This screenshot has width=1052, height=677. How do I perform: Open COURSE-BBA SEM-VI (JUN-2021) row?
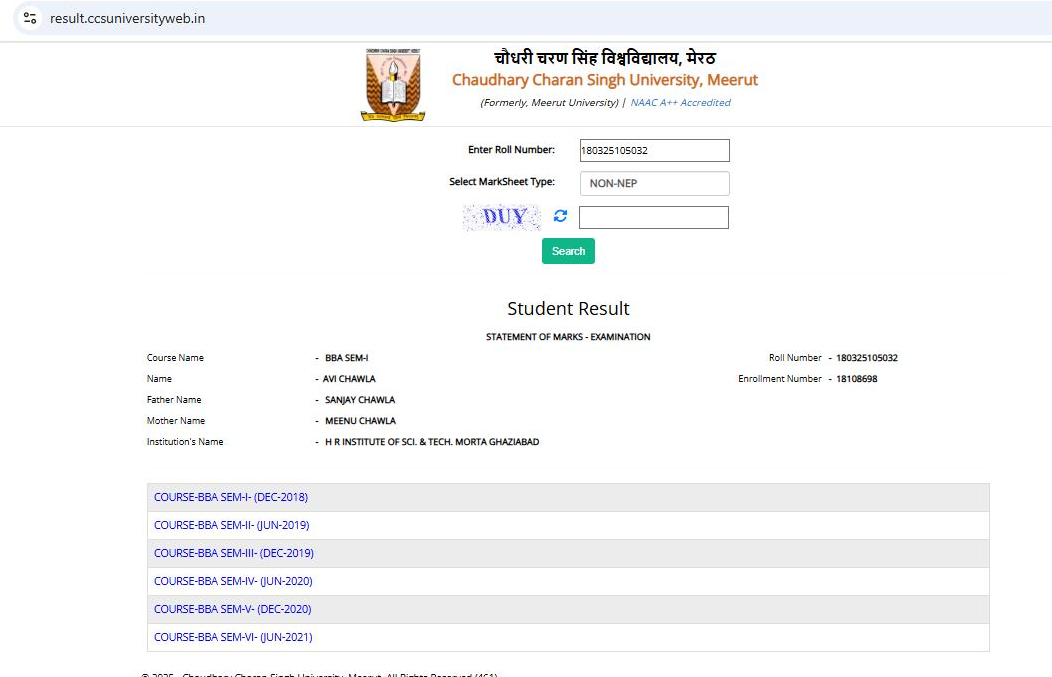233,637
